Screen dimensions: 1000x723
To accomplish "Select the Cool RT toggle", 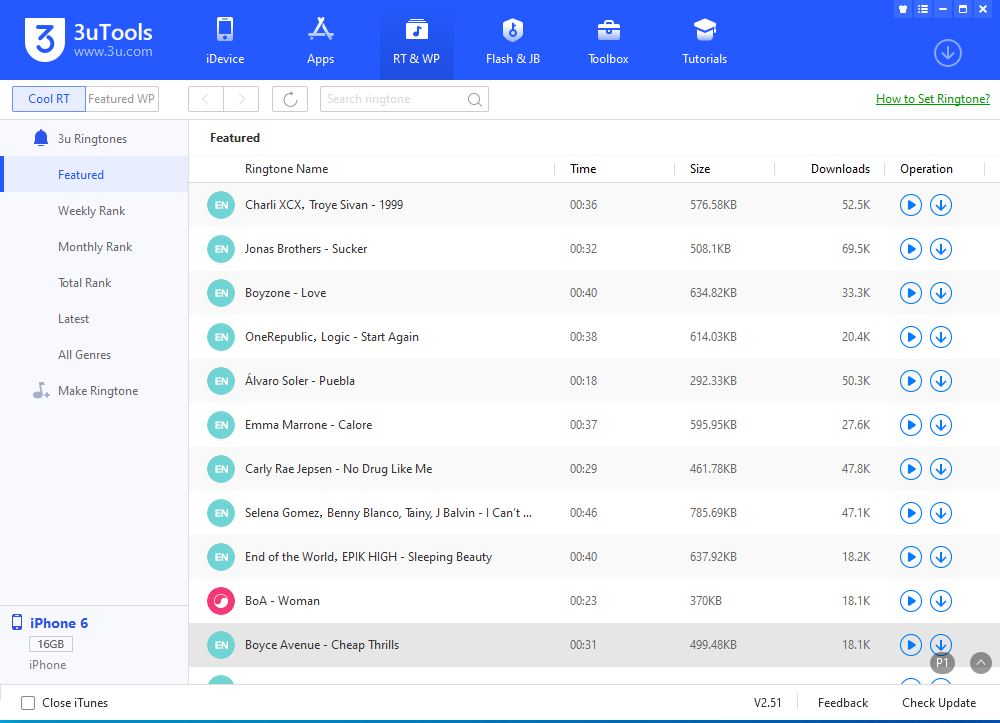I will (48, 99).
